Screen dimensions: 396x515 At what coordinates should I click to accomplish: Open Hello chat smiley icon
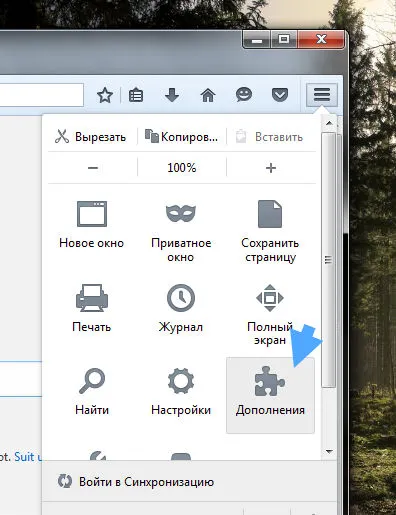[244, 95]
